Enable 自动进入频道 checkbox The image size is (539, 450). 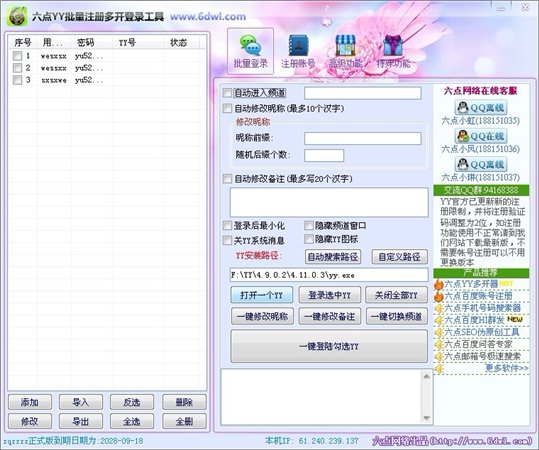tap(227, 93)
